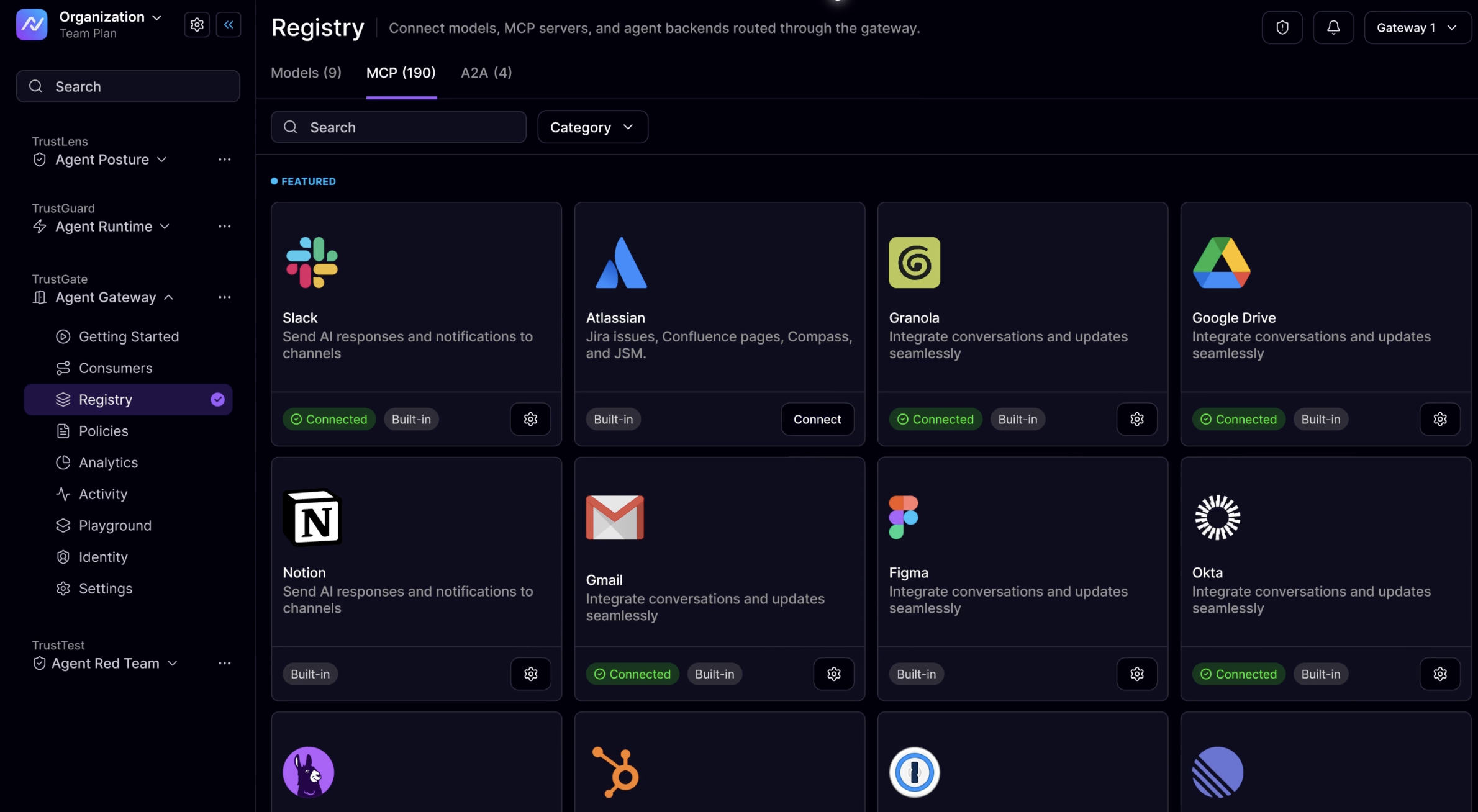Click the HubSpot logo icon
1478x812 pixels.
615,772
